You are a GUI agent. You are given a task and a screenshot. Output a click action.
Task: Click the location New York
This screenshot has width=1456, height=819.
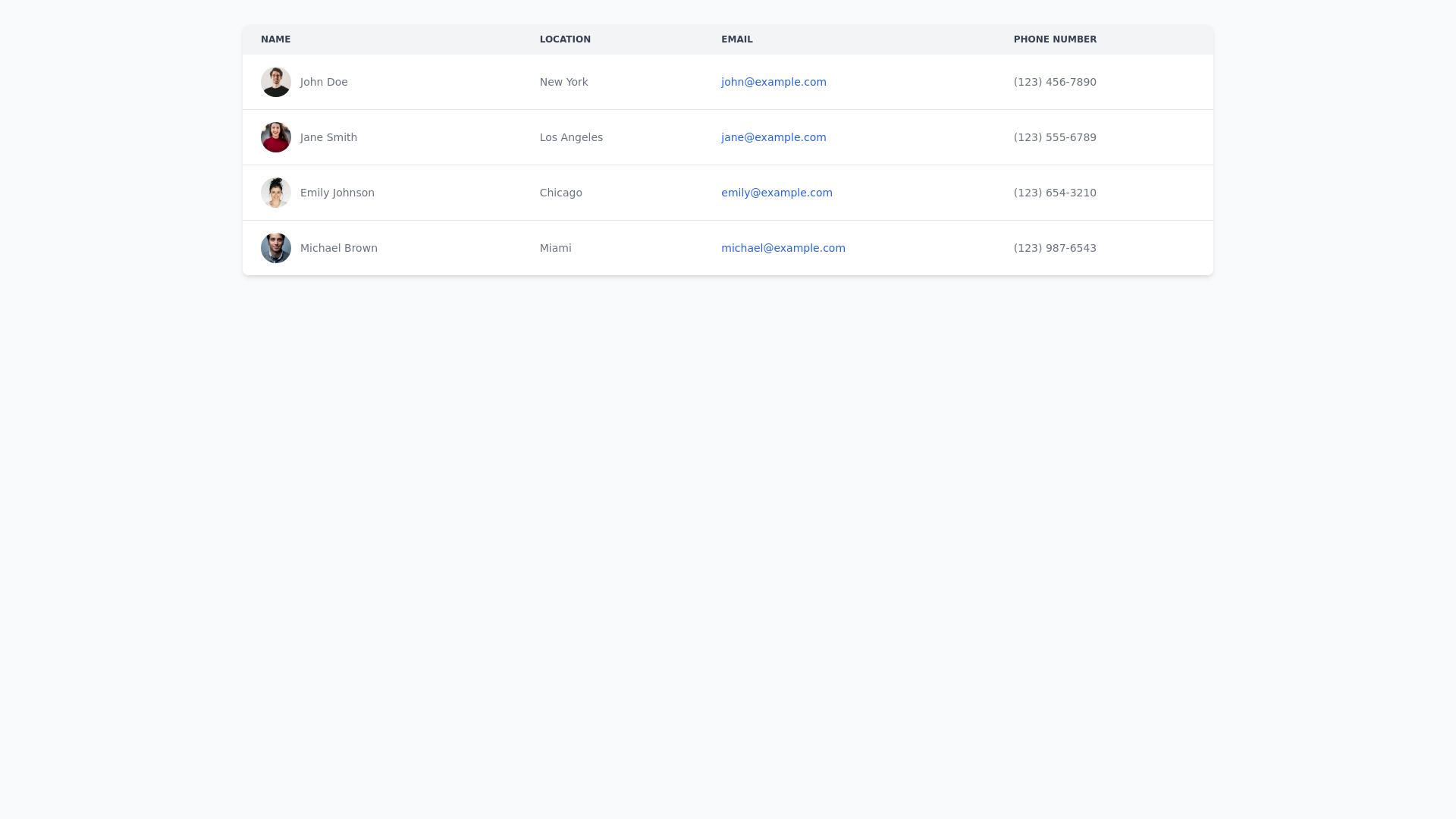563,82
